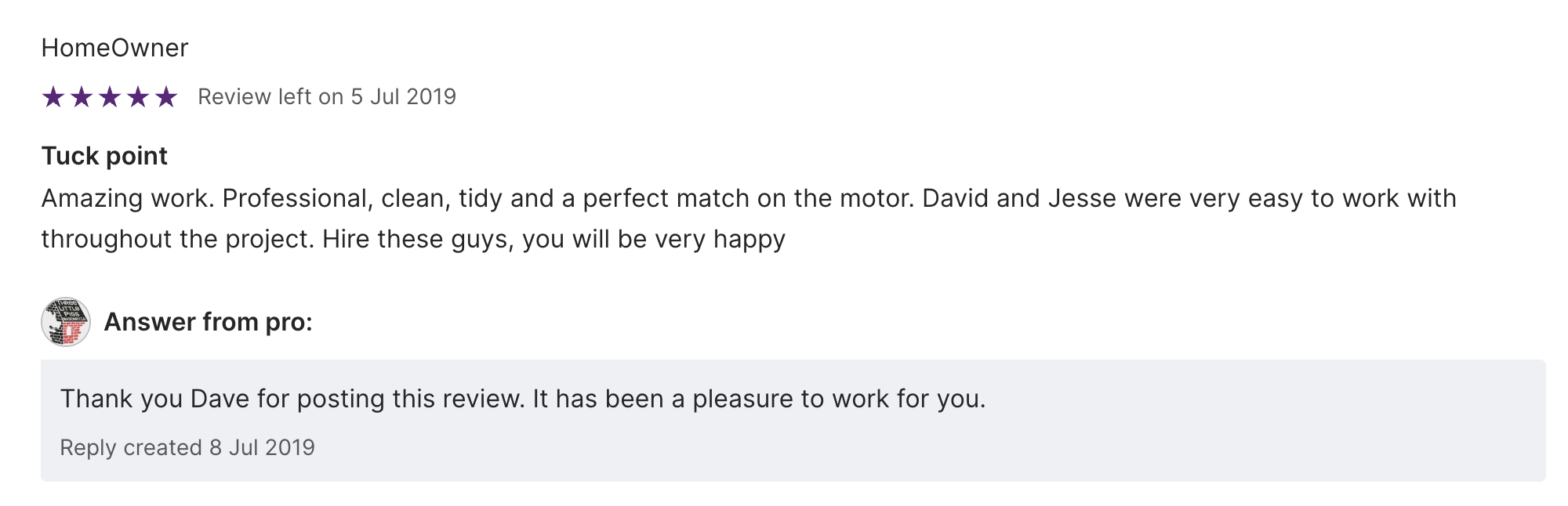Click the 'Review left on 5 Jul 2019' date
The height and width of the screenshot is (506, 1568).
pos(326,96)
